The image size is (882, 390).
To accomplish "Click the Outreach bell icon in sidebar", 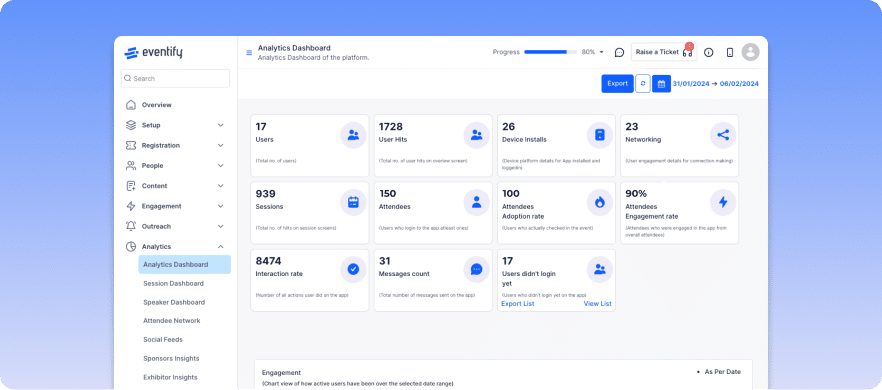I will coord(130,226).
